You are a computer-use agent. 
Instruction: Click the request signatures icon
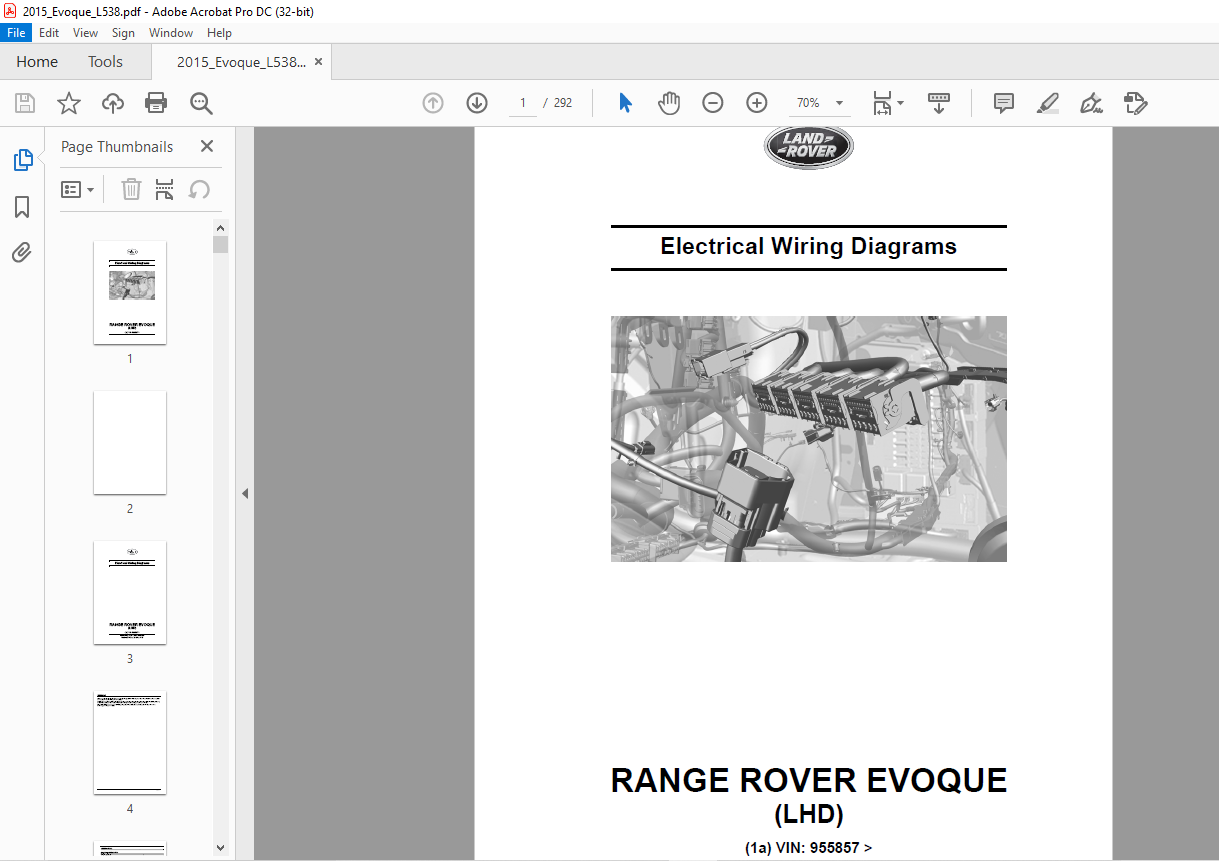(1135, 103)
